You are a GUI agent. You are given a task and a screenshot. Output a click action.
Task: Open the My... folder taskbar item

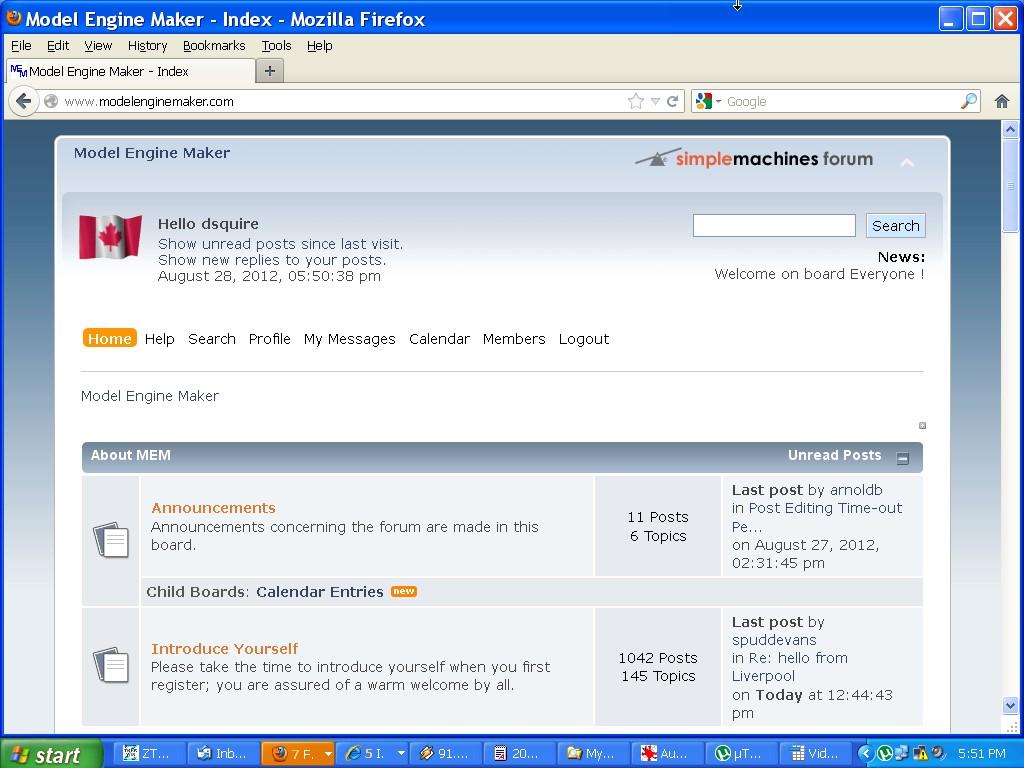point(593,754)
